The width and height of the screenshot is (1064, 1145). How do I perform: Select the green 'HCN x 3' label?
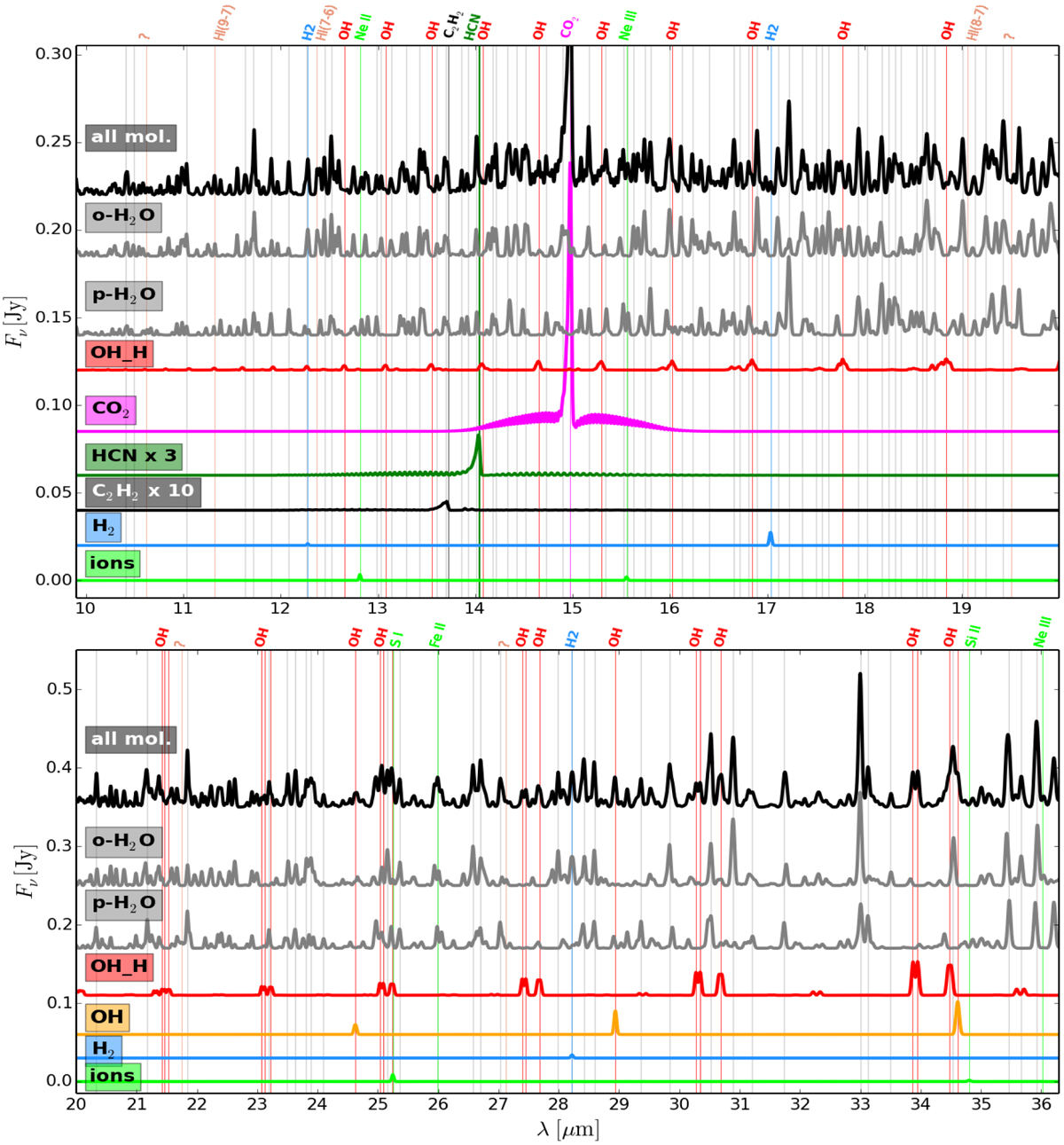[x=134, y=457]
